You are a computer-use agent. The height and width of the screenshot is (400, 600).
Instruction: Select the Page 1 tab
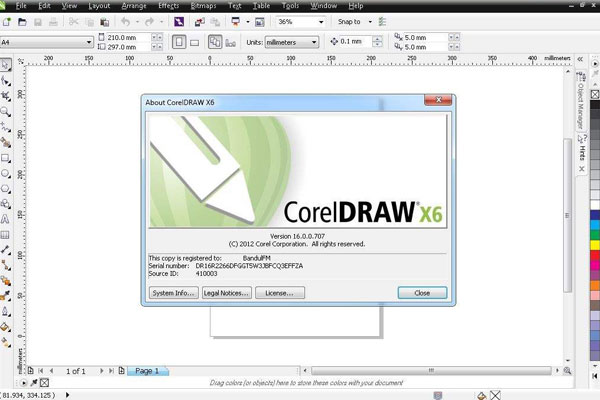147,371
